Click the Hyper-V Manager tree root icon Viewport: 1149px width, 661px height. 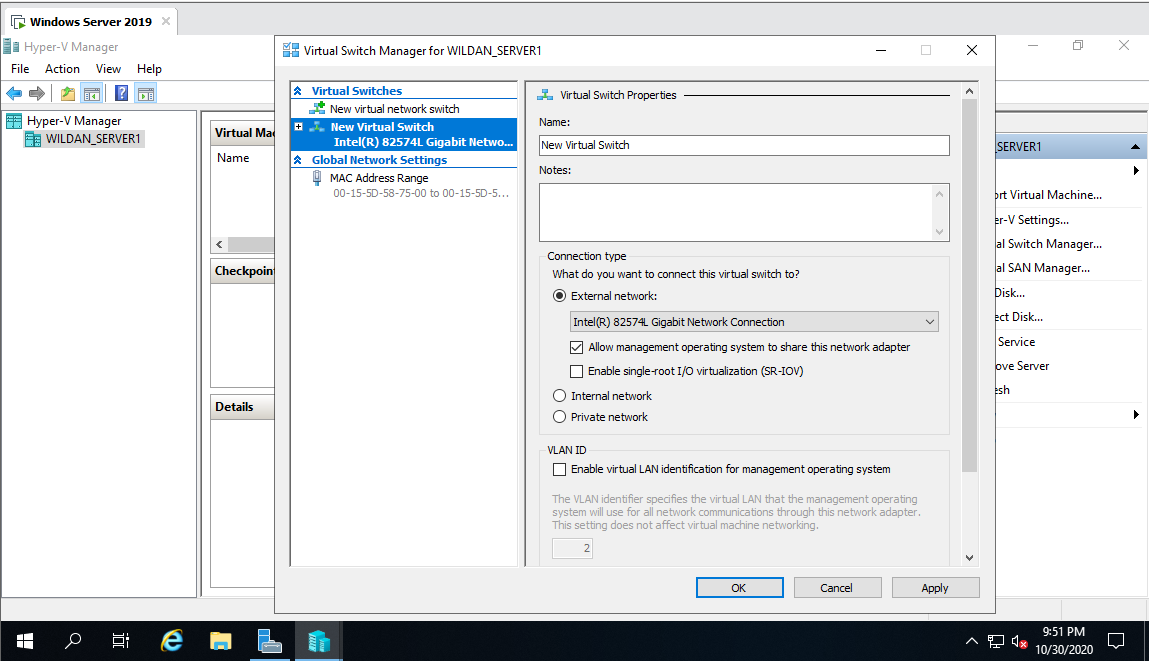pos(14,121)
